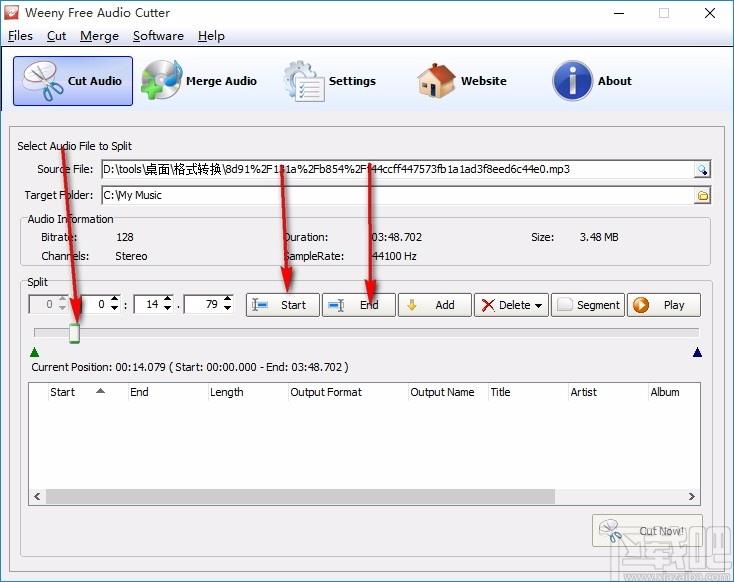The image size is (734, 582).
Task: Open the Cut Audio tab
Action: [73, 81]
